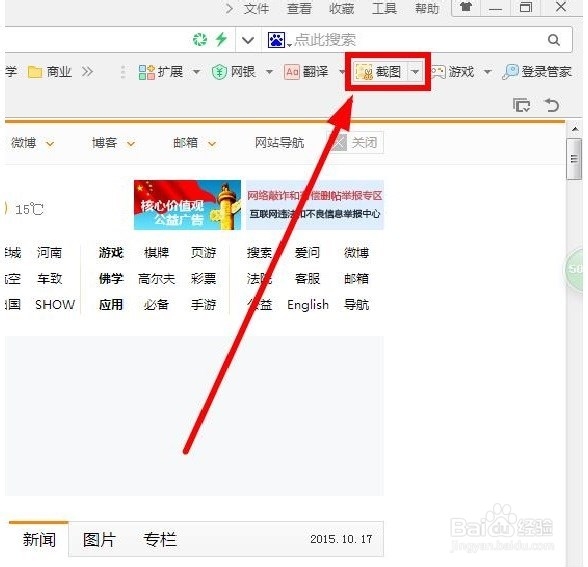Switch to the 图片 tab

(x=99, y=540)
